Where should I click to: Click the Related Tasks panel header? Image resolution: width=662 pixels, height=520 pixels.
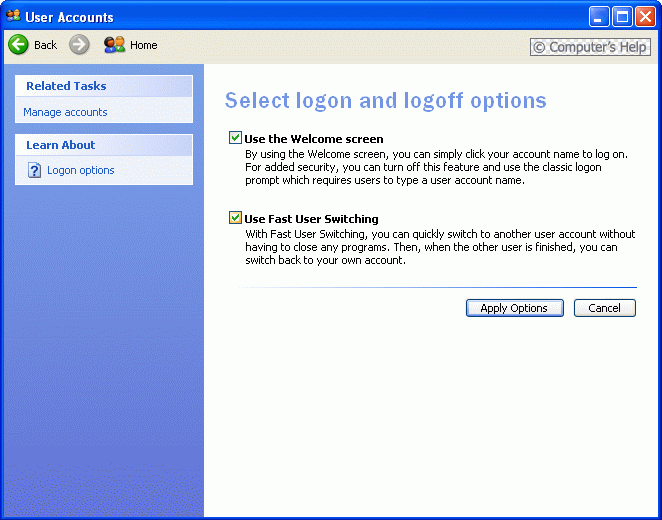tap(104, 86)
